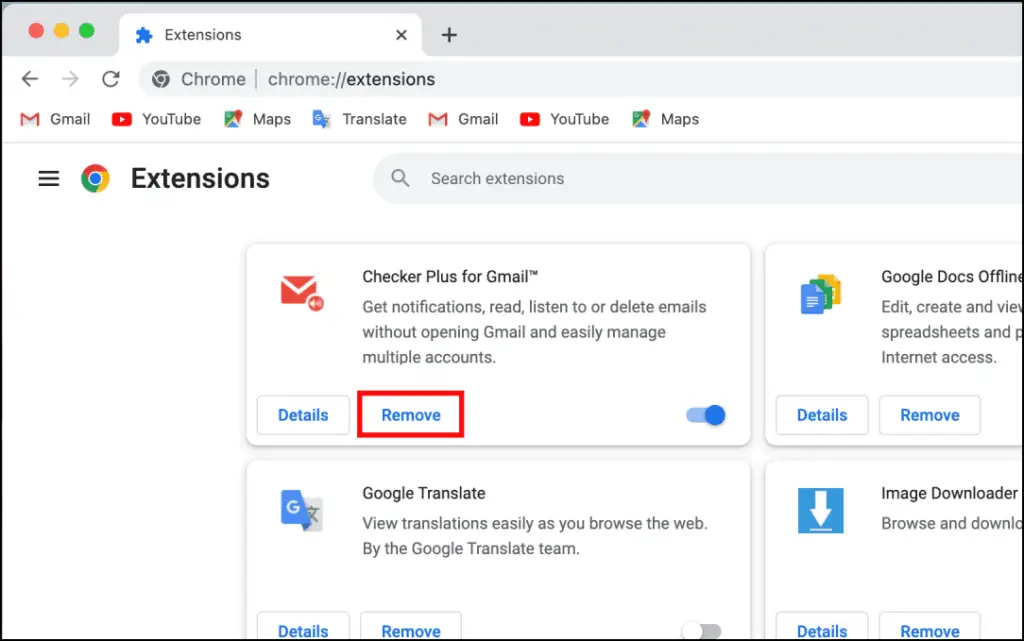Remove the Google Translate extension
1024x641 pixels.
click(x=411, y=627)
